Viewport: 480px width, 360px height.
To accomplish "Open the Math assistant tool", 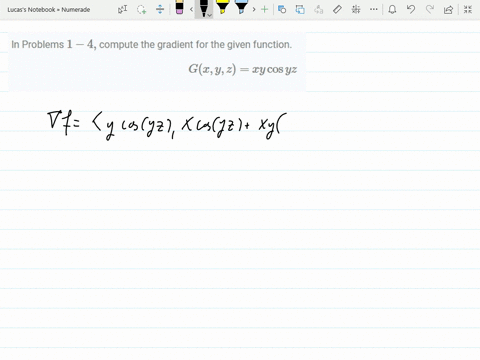I will coord(356,9).
